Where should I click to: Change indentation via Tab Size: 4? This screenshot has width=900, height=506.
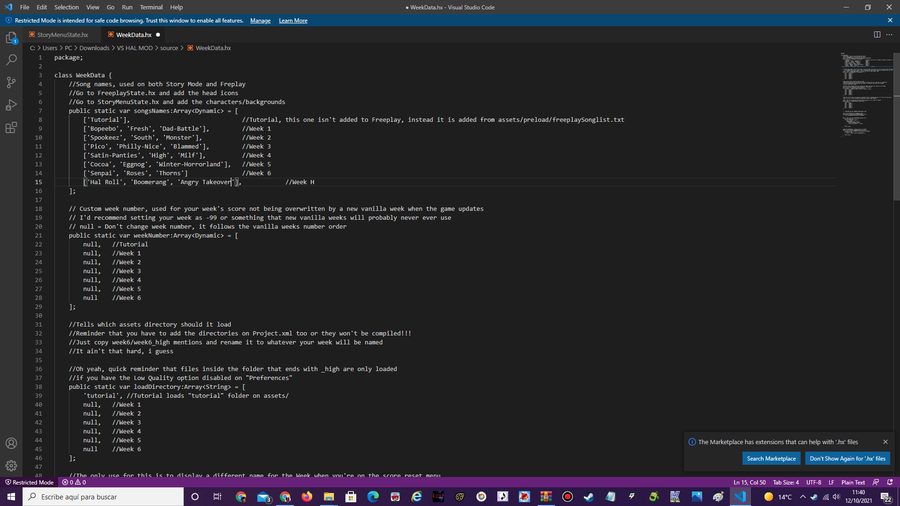[x=786, y=482]
